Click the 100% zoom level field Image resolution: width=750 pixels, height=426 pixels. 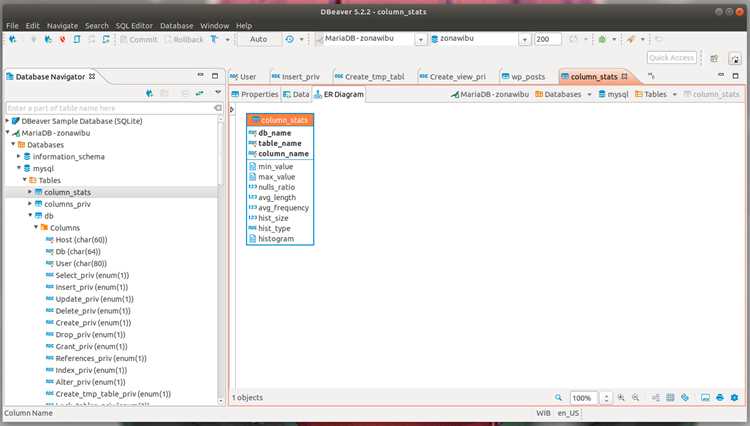tap(582, 398)
